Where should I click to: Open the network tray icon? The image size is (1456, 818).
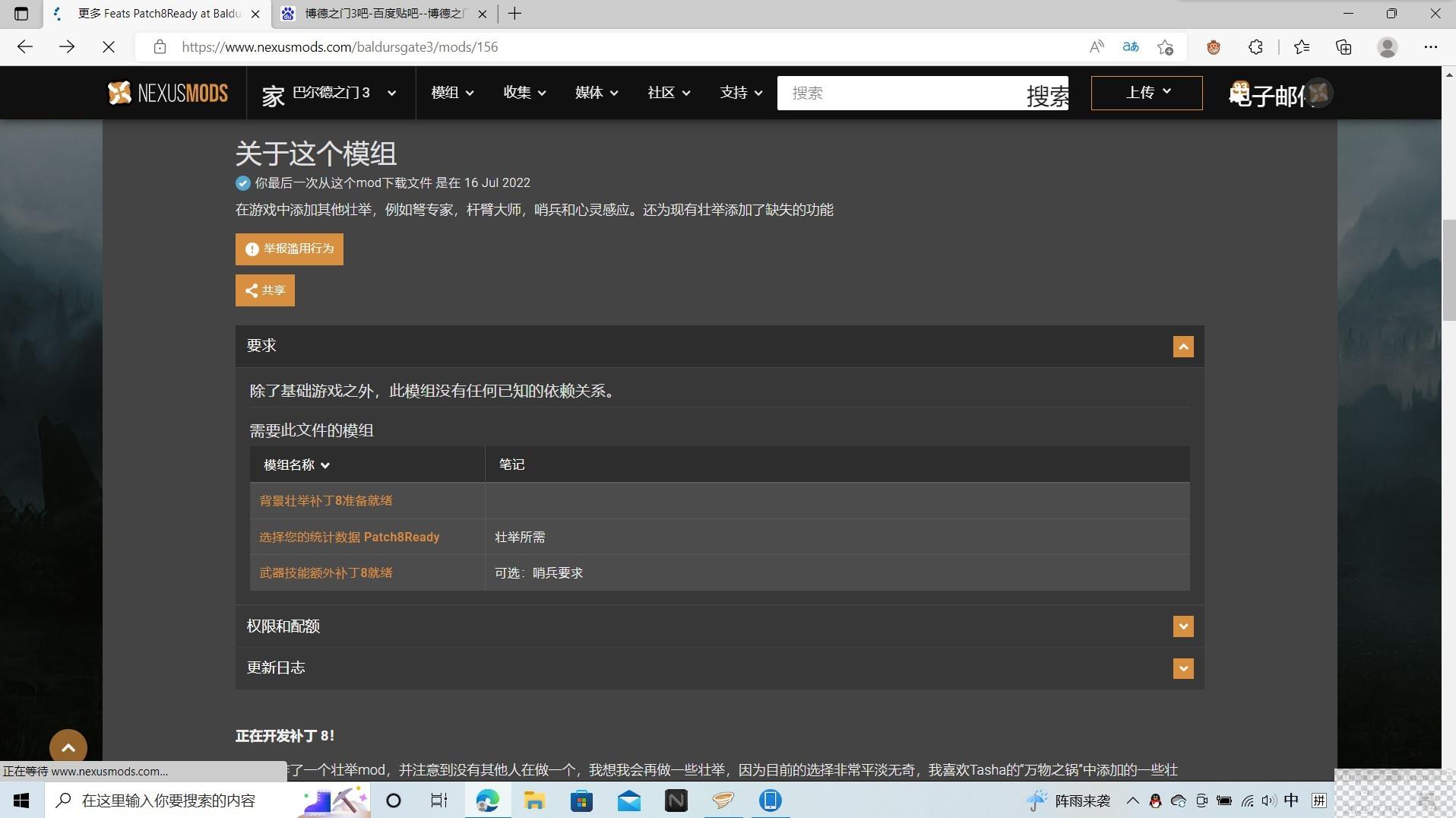[x=1247, y=801]
